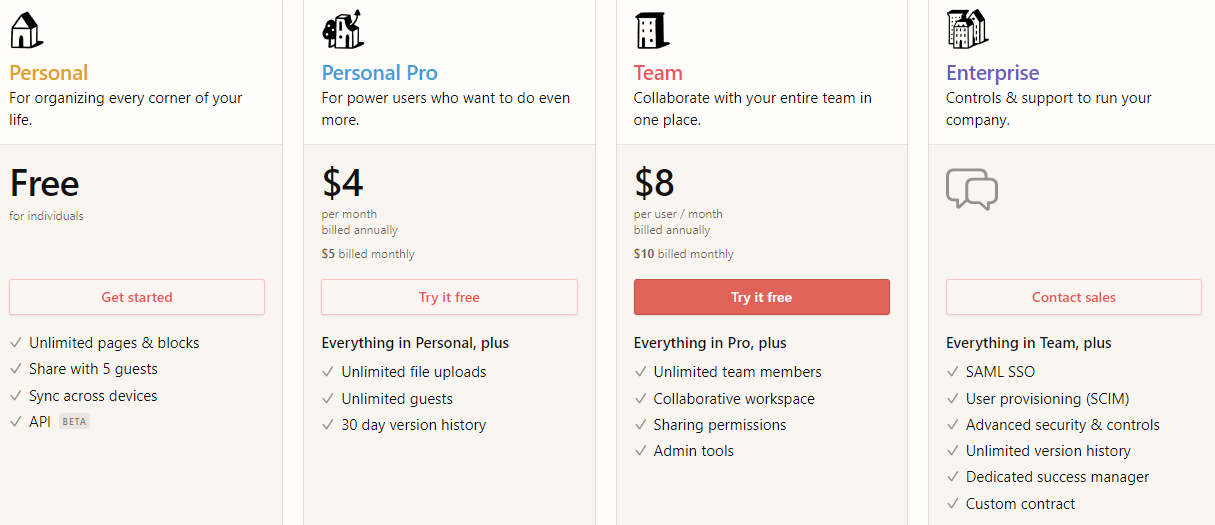This screenshot has height=525, width=1215.
Task: Click the Team plan building icon
Action: (x=651, y=30)
